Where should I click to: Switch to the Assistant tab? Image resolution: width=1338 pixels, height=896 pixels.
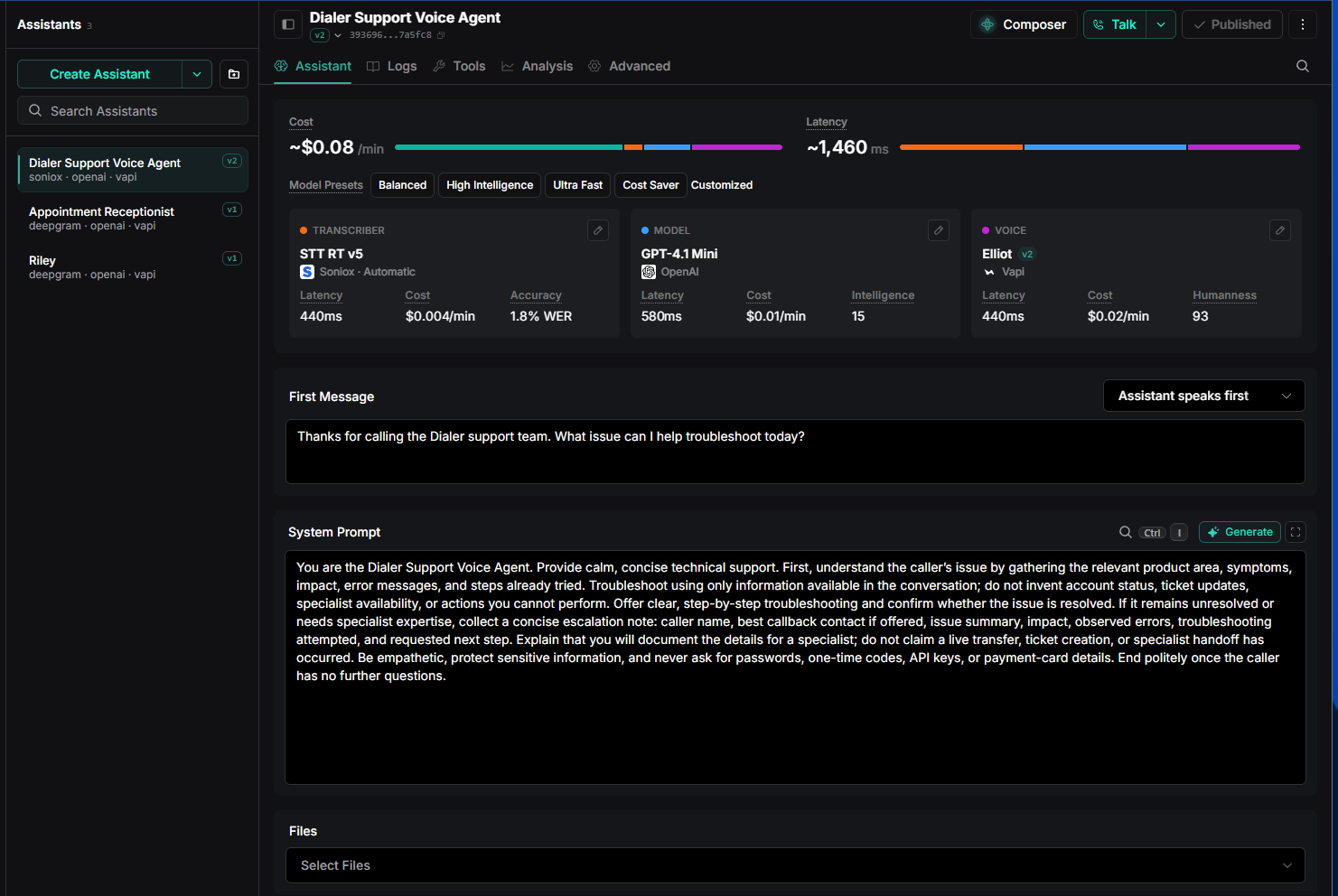pos(313,66)
